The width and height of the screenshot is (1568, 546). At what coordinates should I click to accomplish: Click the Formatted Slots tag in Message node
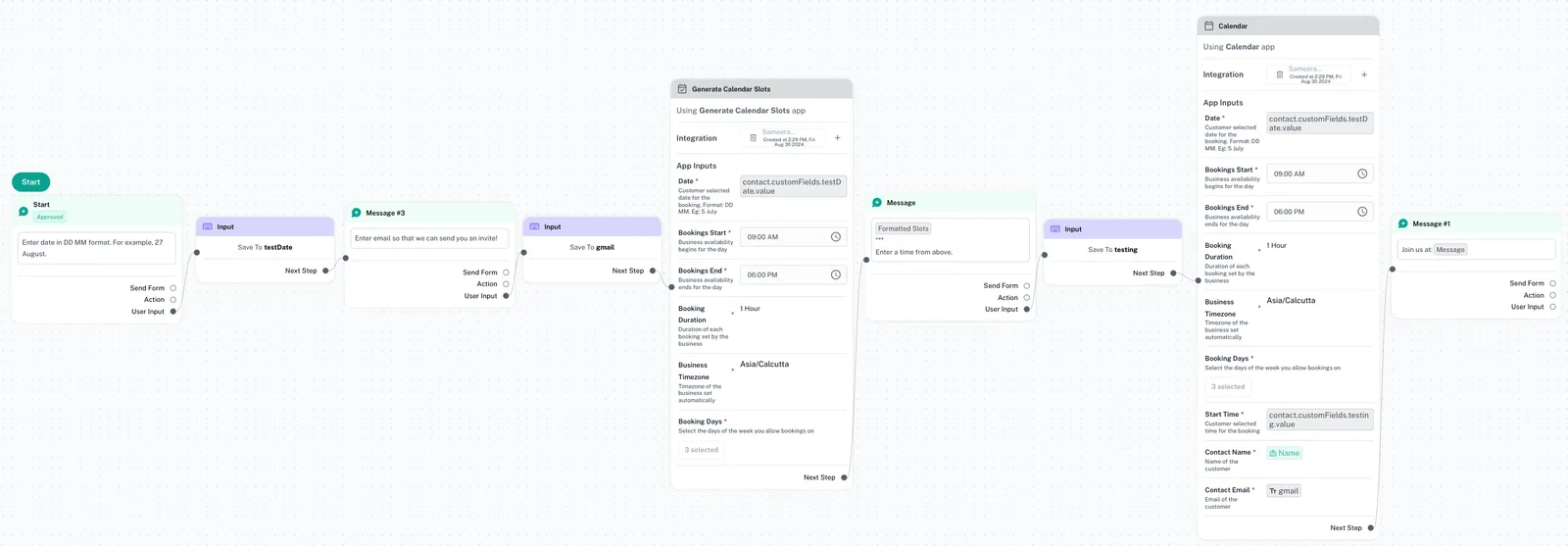[x=904, y=228]
